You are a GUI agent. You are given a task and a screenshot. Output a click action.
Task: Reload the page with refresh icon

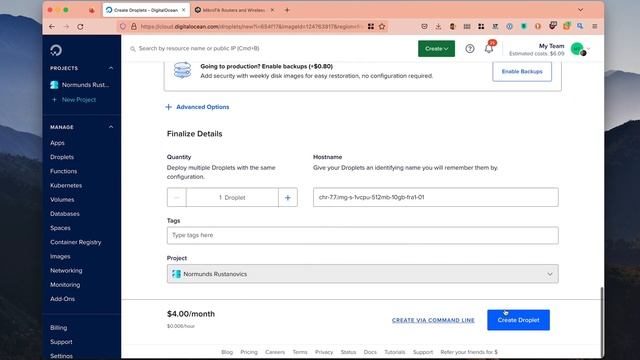click(x=80, y=27)
